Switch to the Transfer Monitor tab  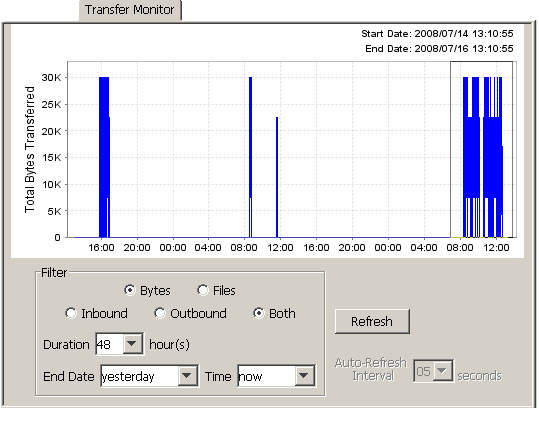coord(130,10)
